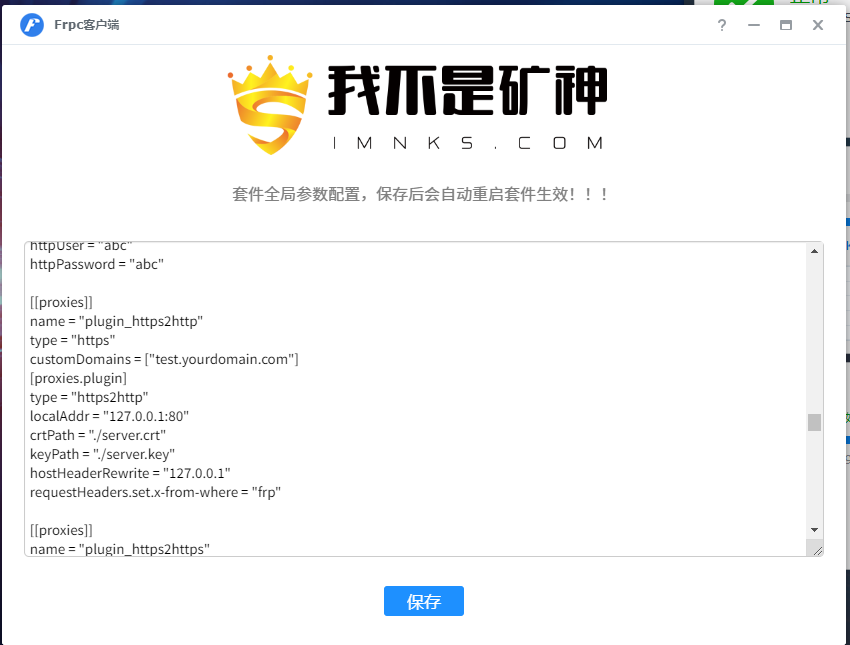Click the textarea resize grip corner
This screenshot has width=850, height=645.
coord(817,550)
